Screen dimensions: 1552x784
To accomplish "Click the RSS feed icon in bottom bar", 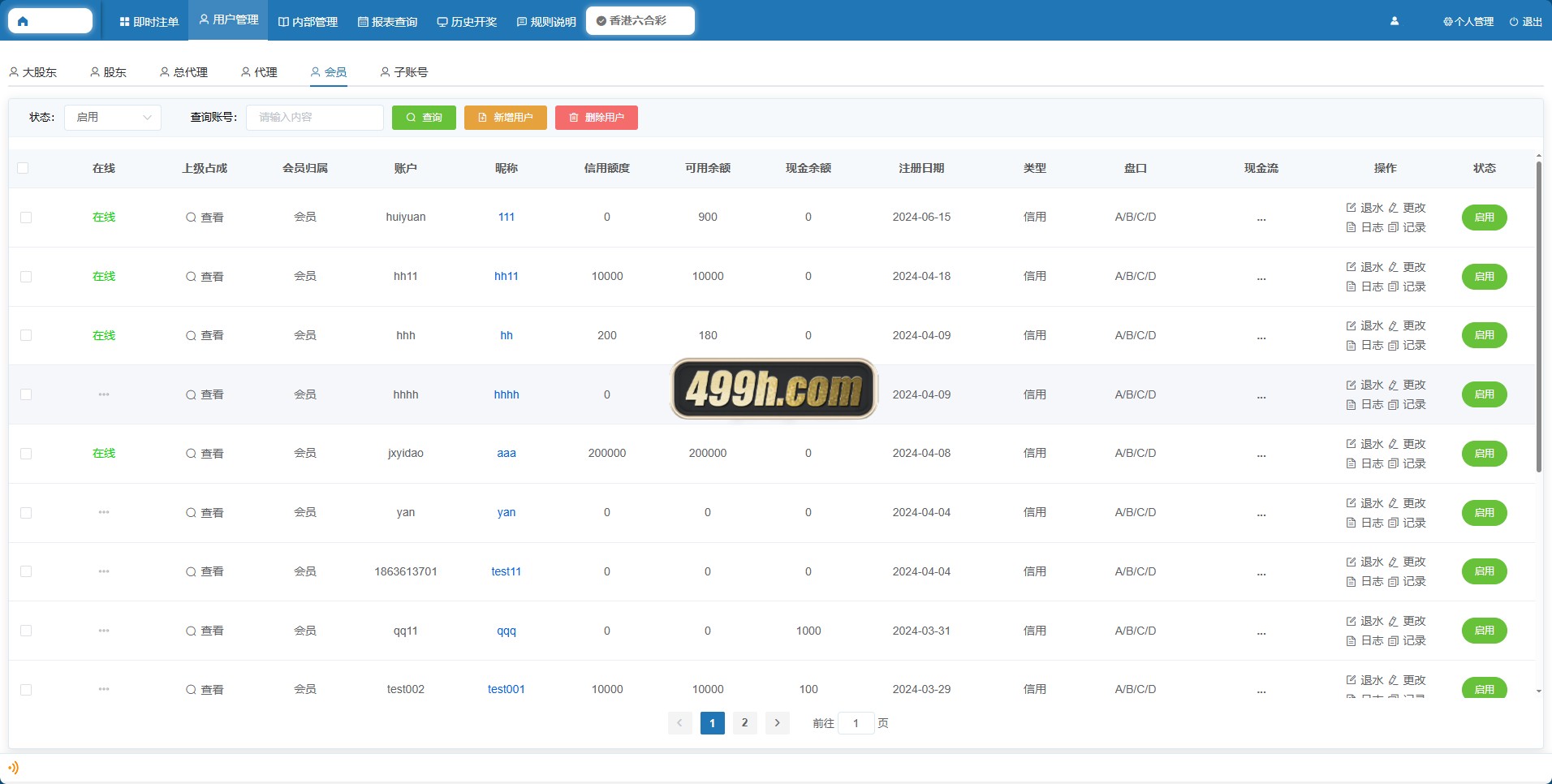I will click(x=13, y=767).
